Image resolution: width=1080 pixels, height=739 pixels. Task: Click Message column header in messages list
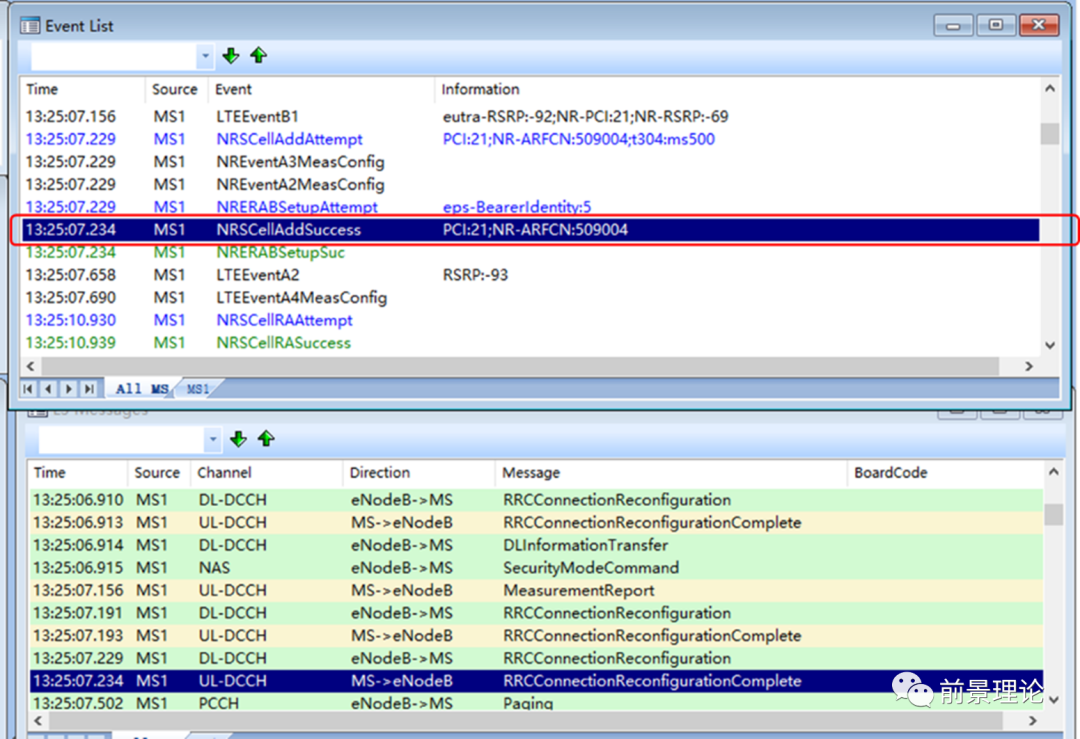tap(671, 473)
